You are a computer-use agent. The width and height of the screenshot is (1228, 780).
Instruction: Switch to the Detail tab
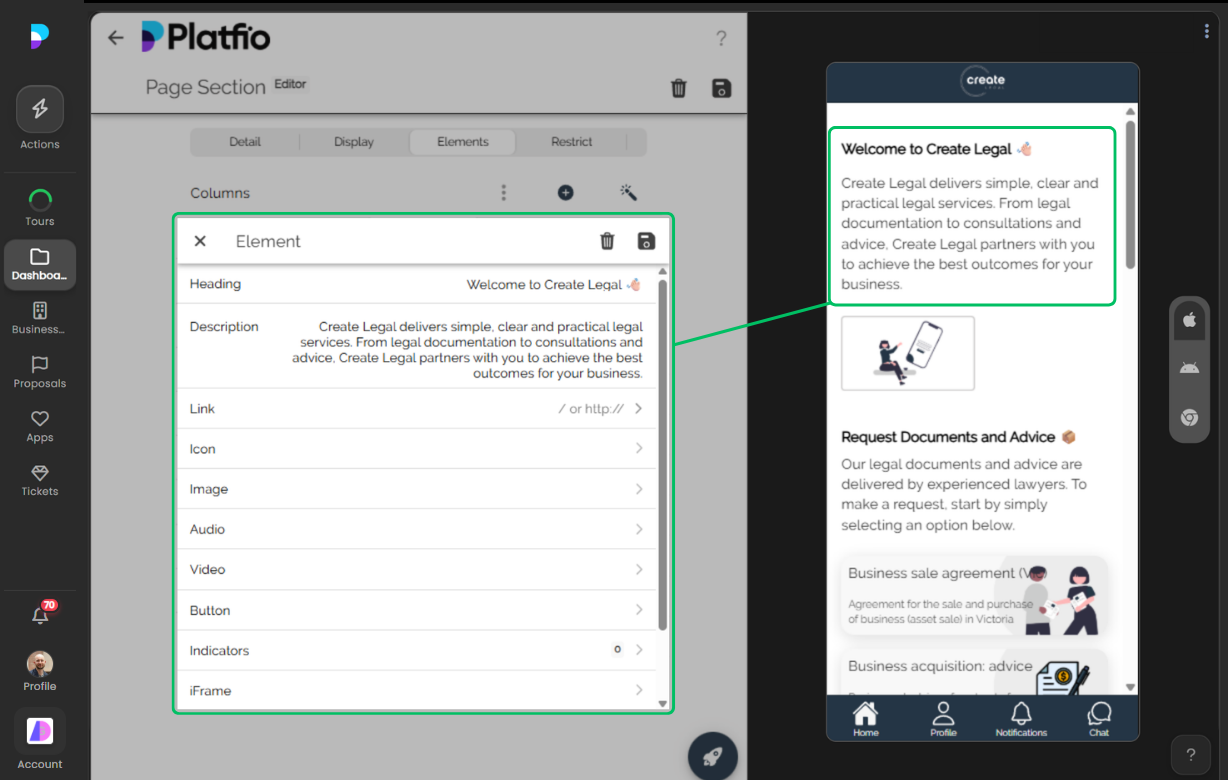[245, 142]
